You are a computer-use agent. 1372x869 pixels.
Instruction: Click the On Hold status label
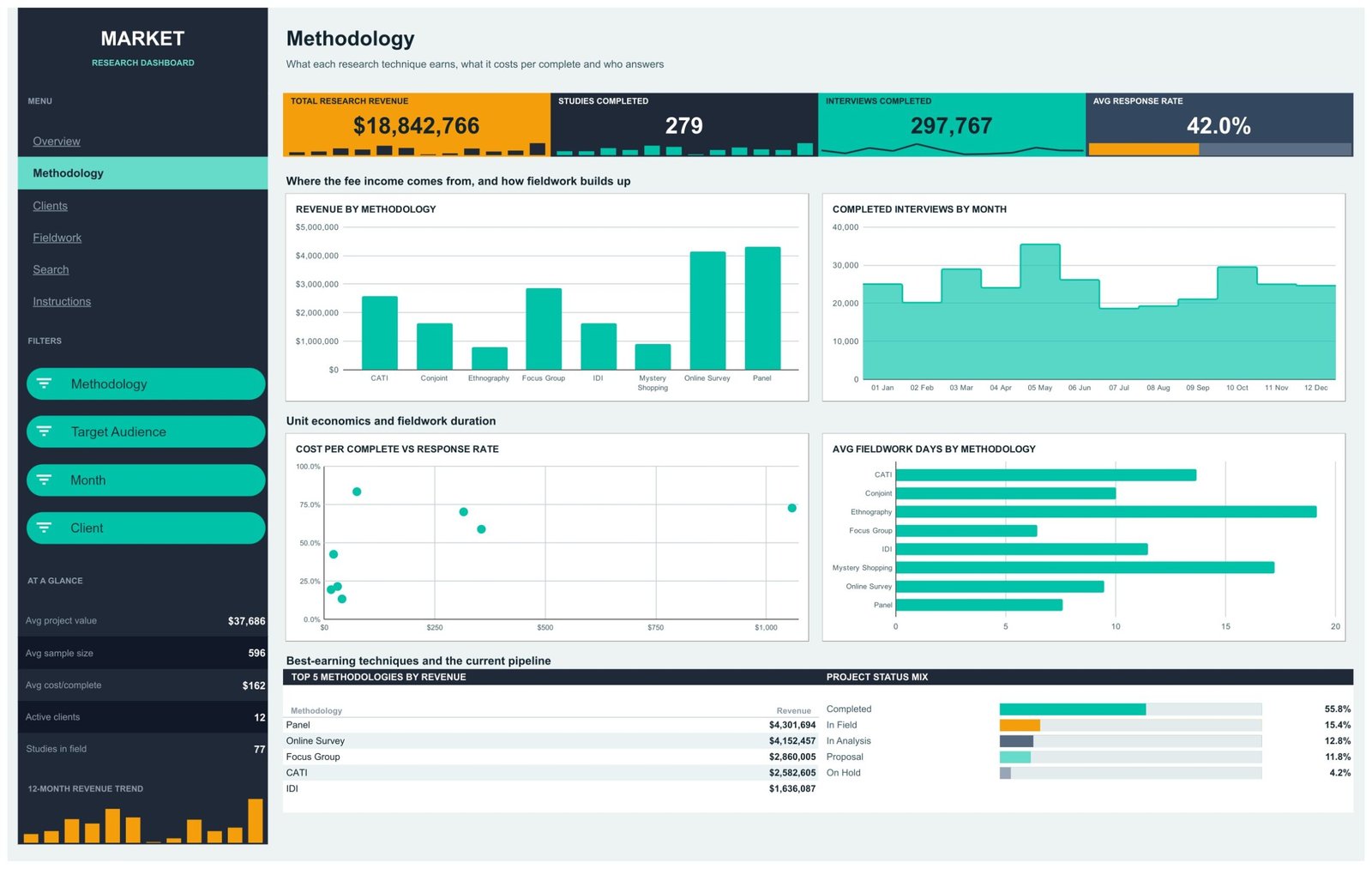844,773
